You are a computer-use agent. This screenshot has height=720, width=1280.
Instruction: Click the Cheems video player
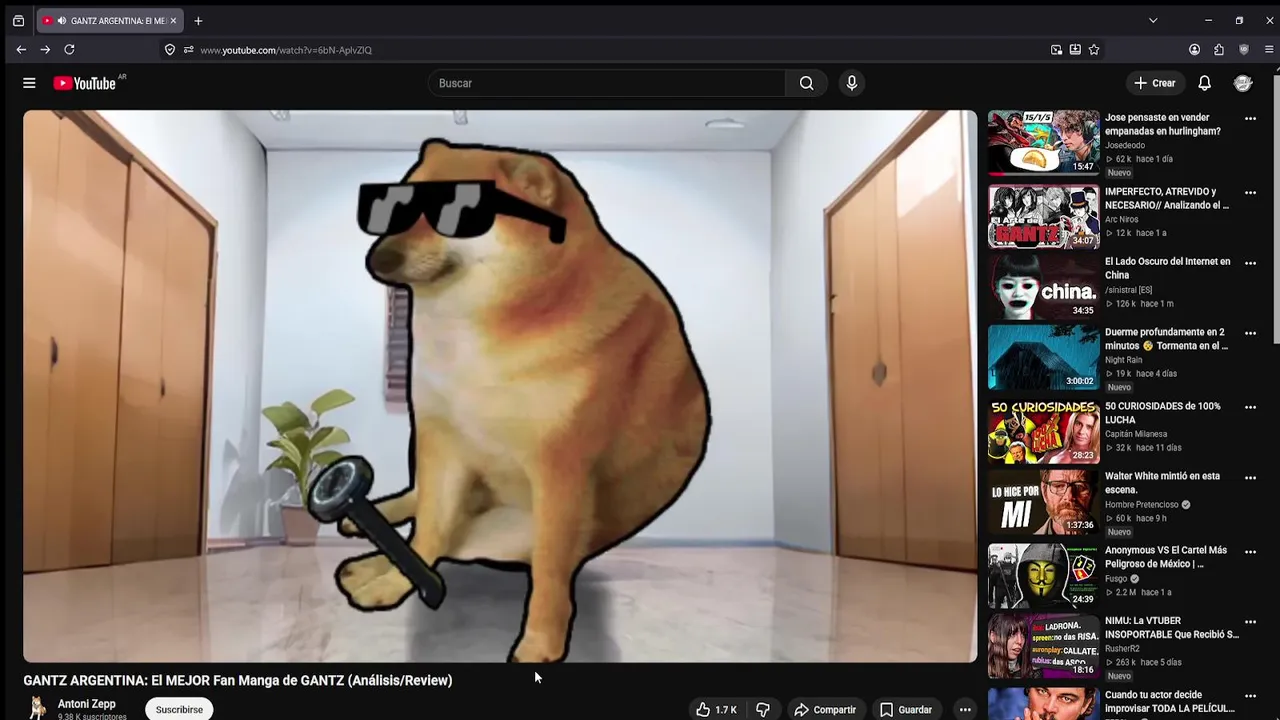click(500, 386)
